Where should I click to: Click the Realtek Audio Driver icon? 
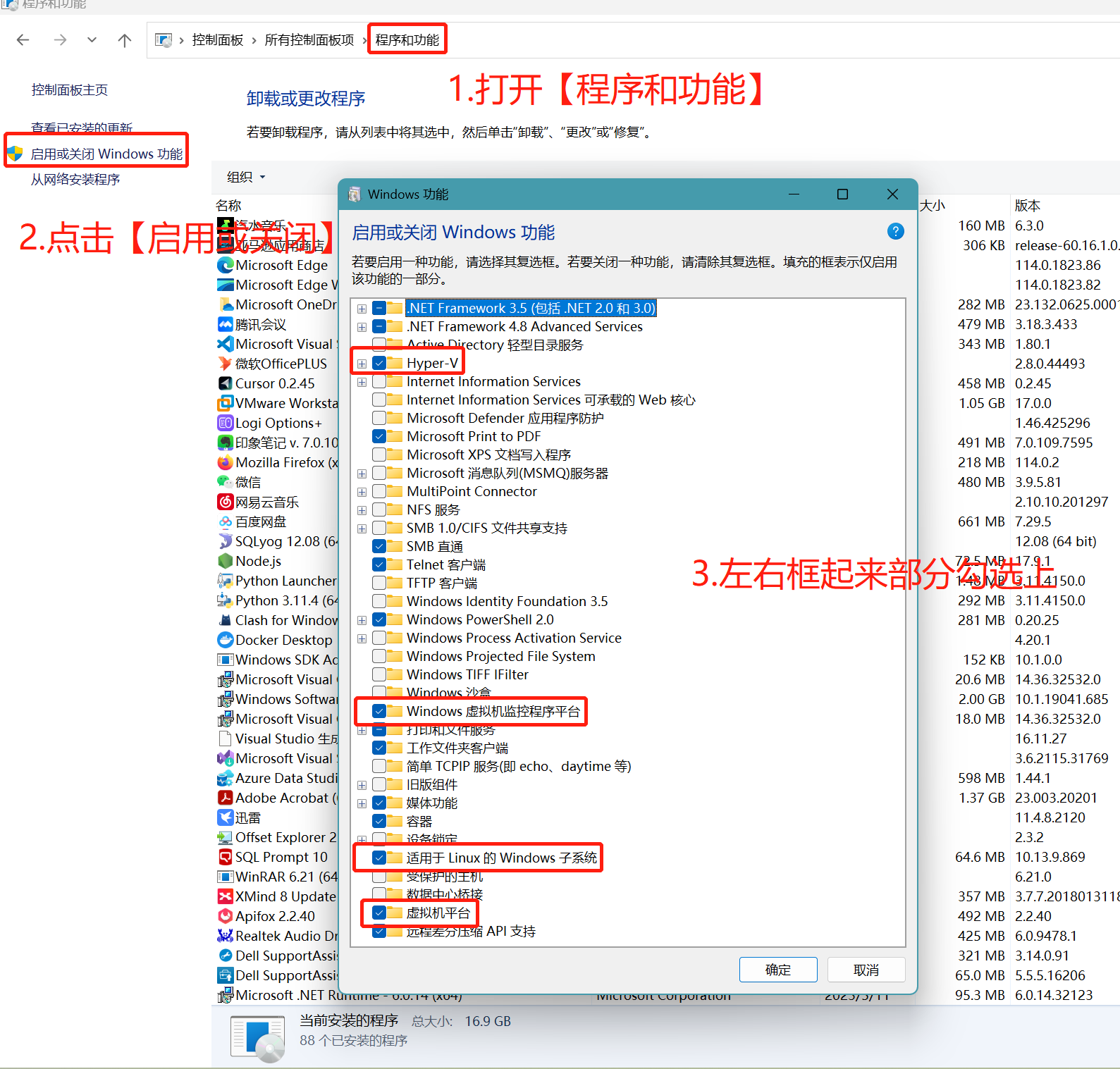pyautogui.click(x=225, y=936)
